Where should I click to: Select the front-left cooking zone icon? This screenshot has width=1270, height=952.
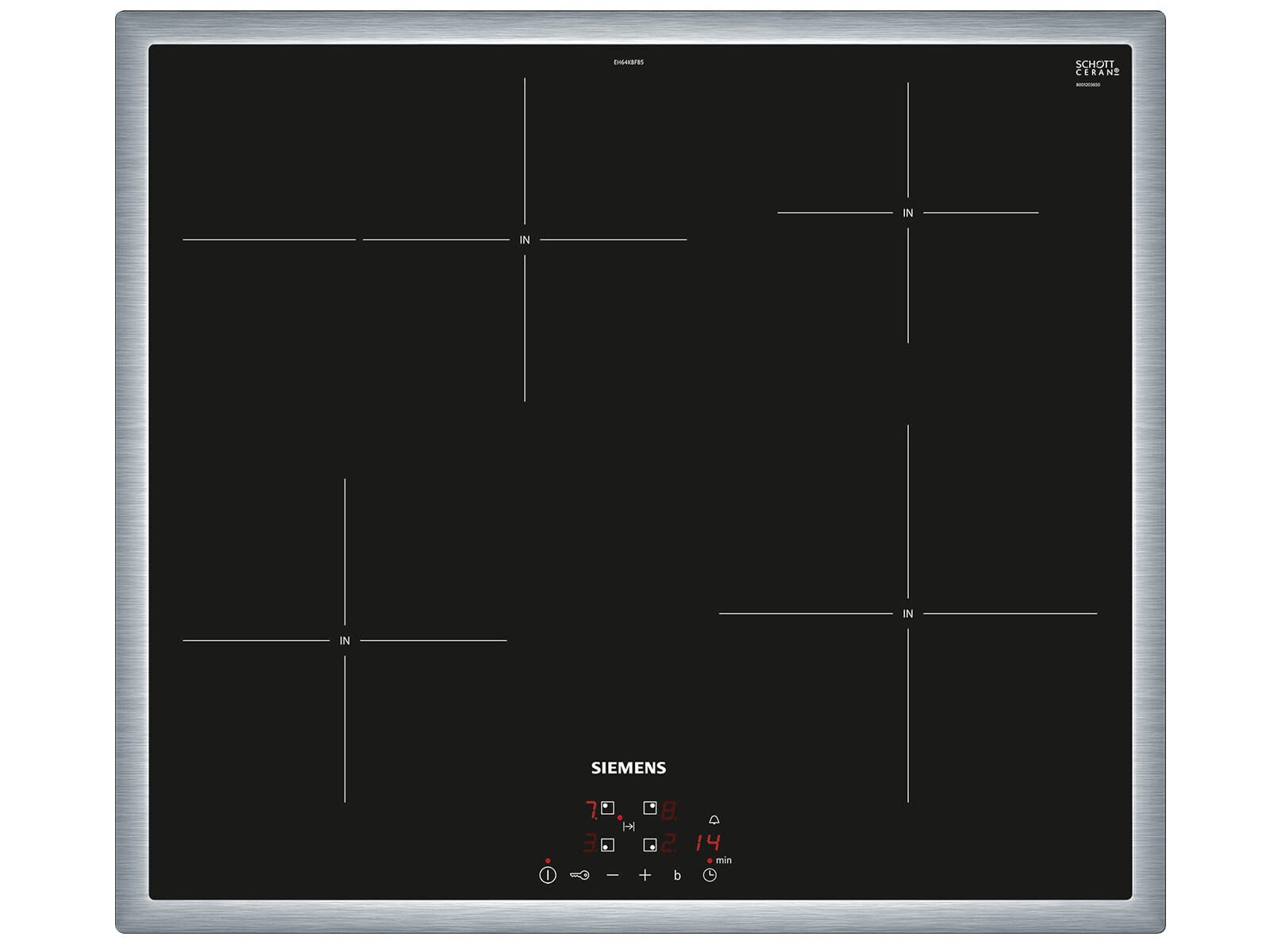[x=607, y=845]
